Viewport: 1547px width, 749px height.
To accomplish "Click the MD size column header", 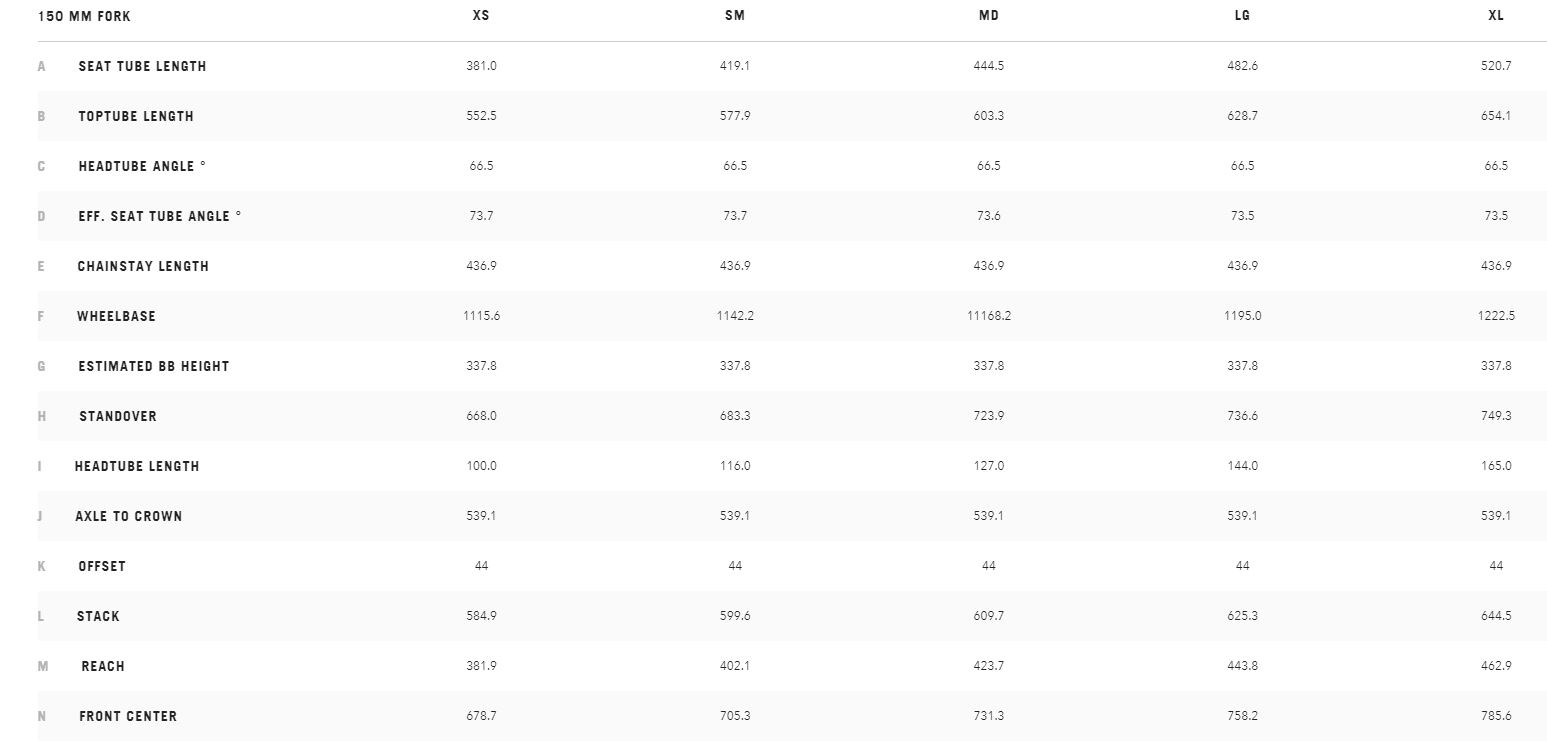I will [x=989, y=16].
